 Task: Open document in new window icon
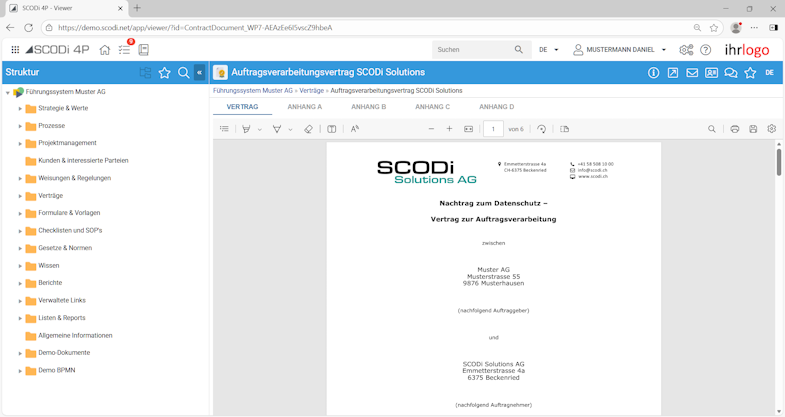click(x=673, y=73)
